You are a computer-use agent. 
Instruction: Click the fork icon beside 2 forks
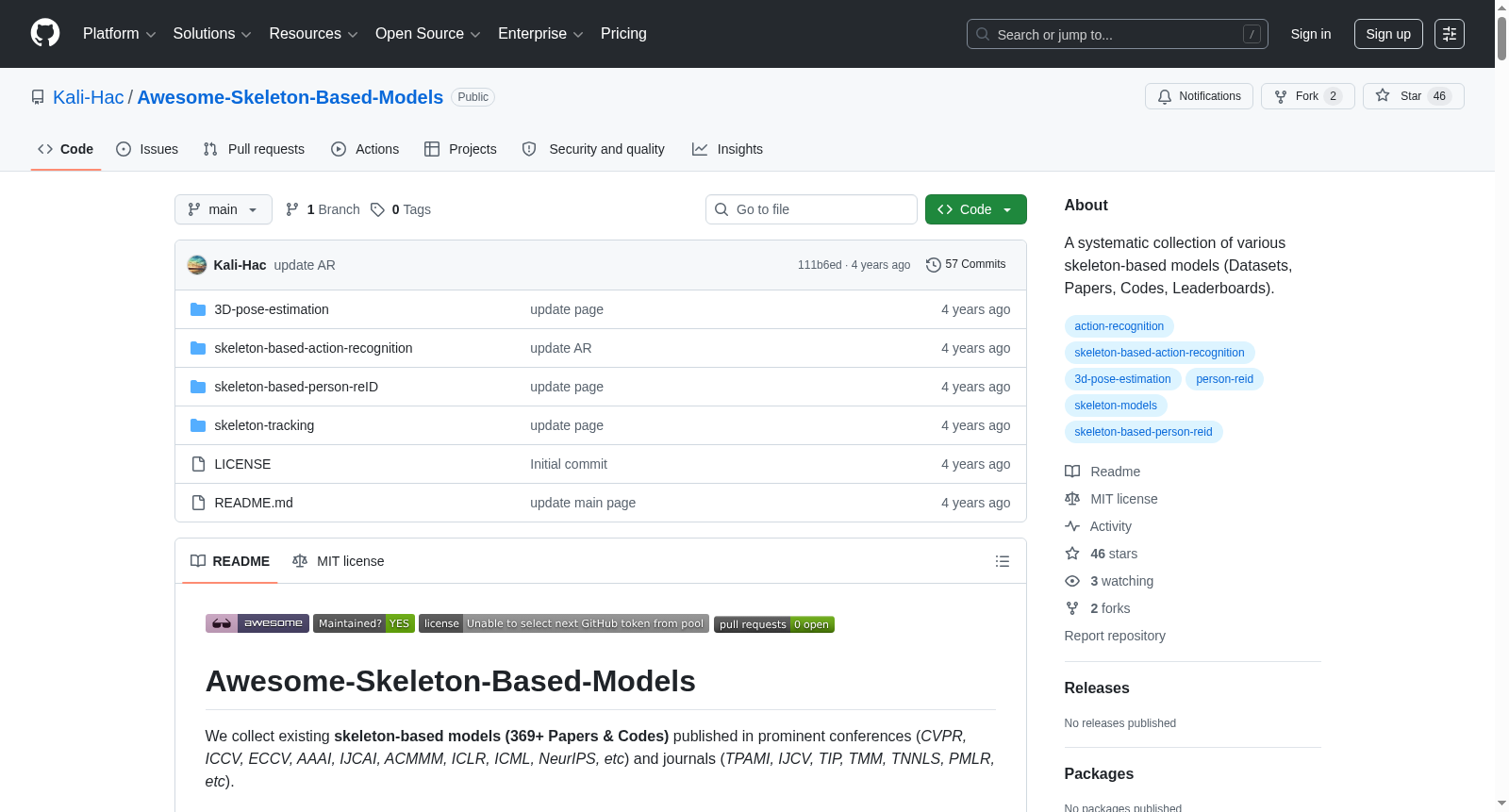coord(1072,608)
